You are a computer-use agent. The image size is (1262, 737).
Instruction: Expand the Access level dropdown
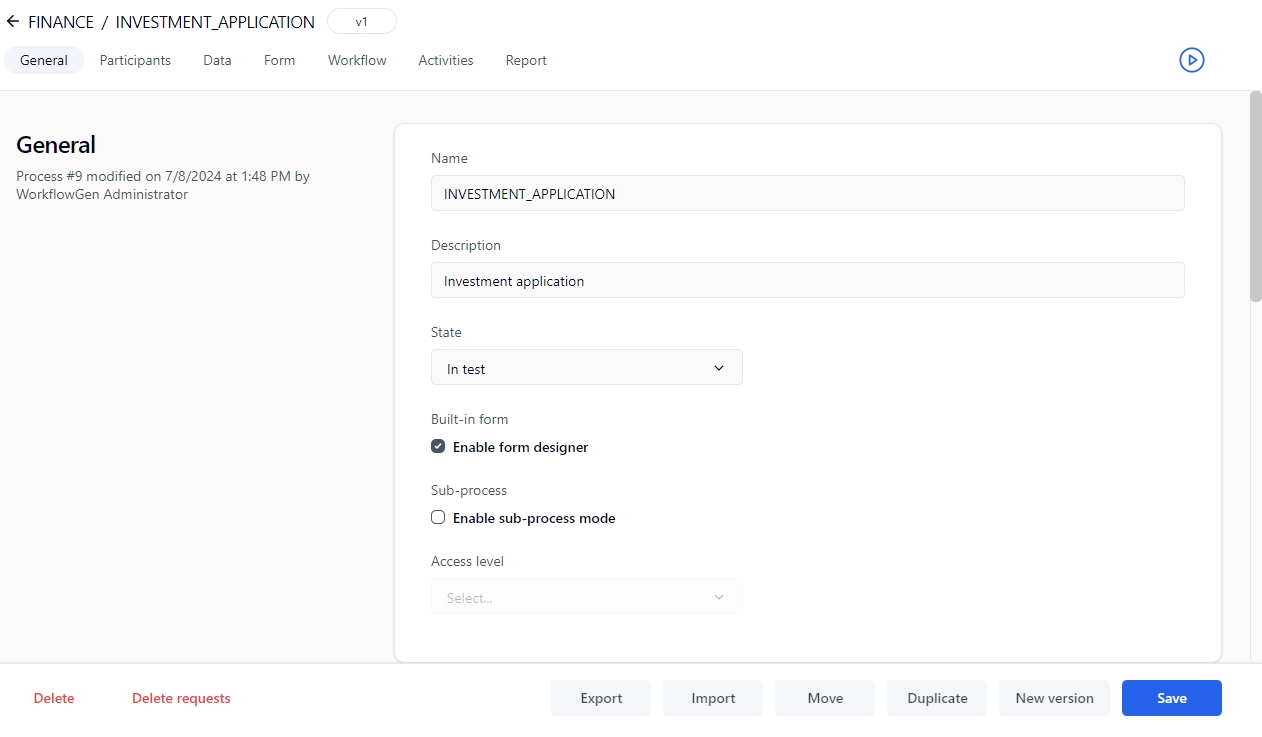pos(586,597)
